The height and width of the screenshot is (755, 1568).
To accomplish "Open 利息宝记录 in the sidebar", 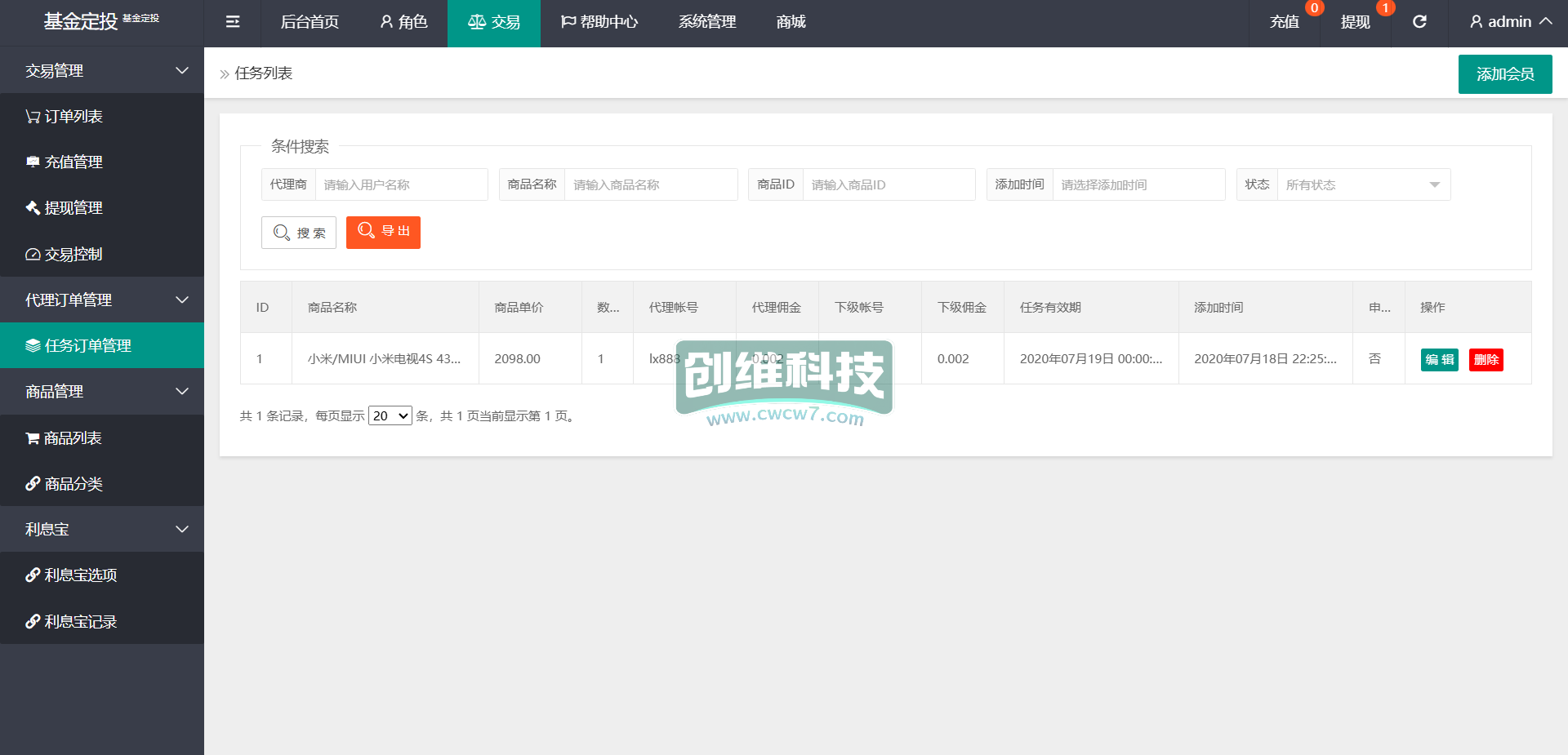I will (72, 622).
